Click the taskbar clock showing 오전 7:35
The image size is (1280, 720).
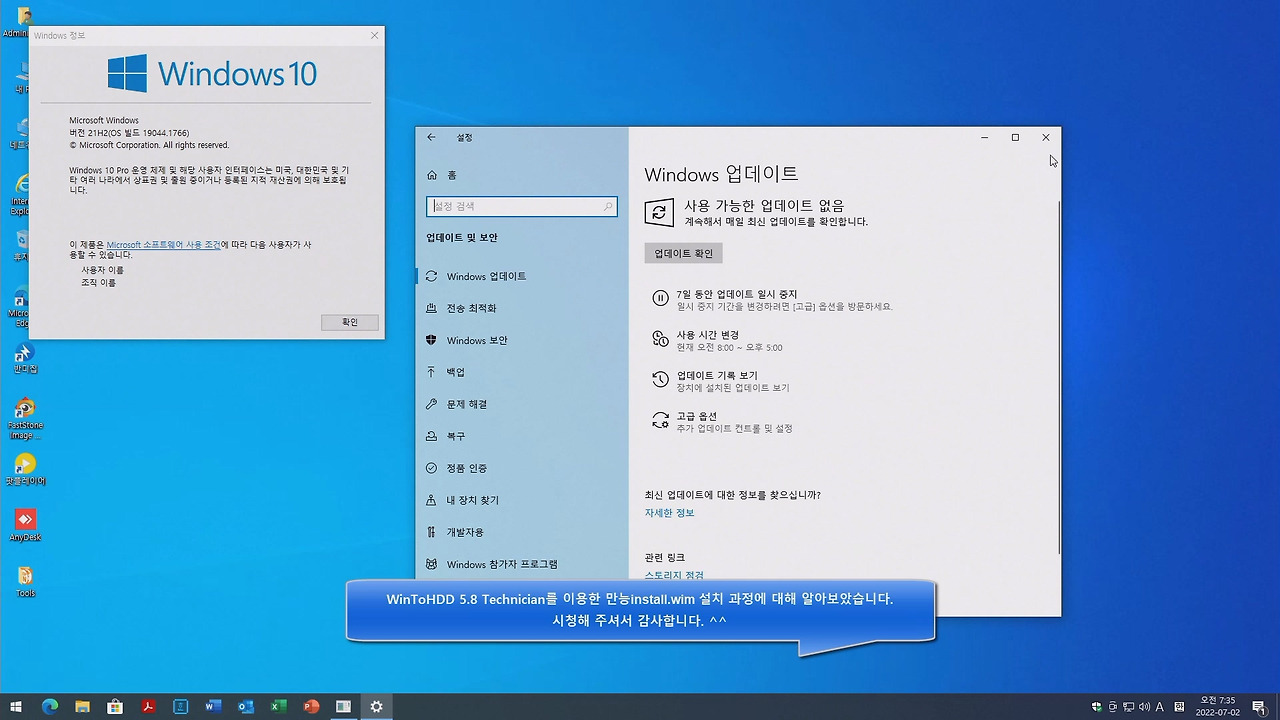click(x=1216, y=706)
